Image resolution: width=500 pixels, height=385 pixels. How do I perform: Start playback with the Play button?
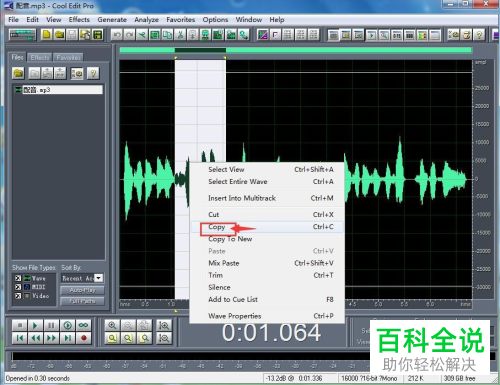35,325
